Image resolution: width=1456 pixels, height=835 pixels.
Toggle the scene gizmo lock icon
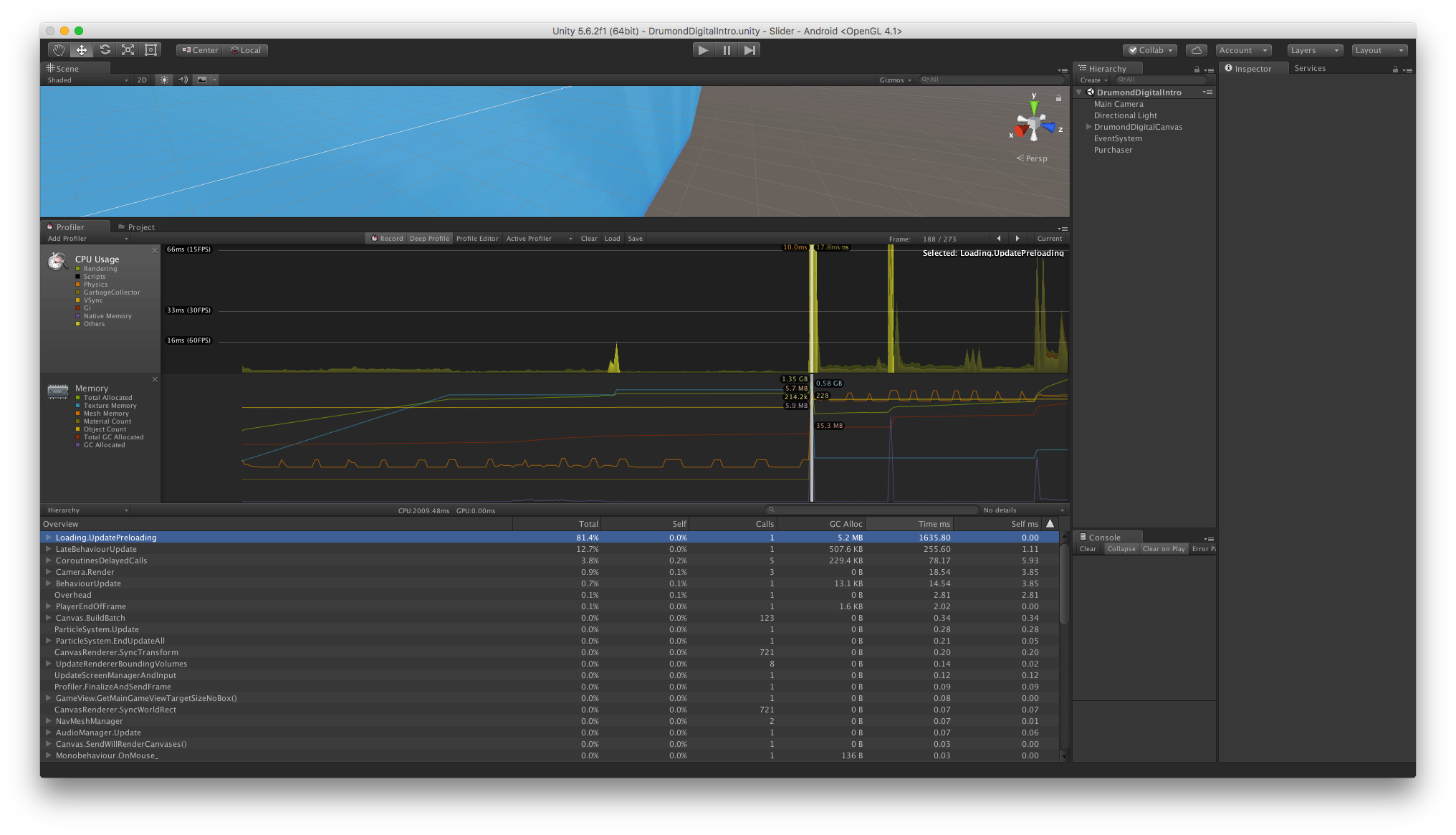click(1058, 98)
